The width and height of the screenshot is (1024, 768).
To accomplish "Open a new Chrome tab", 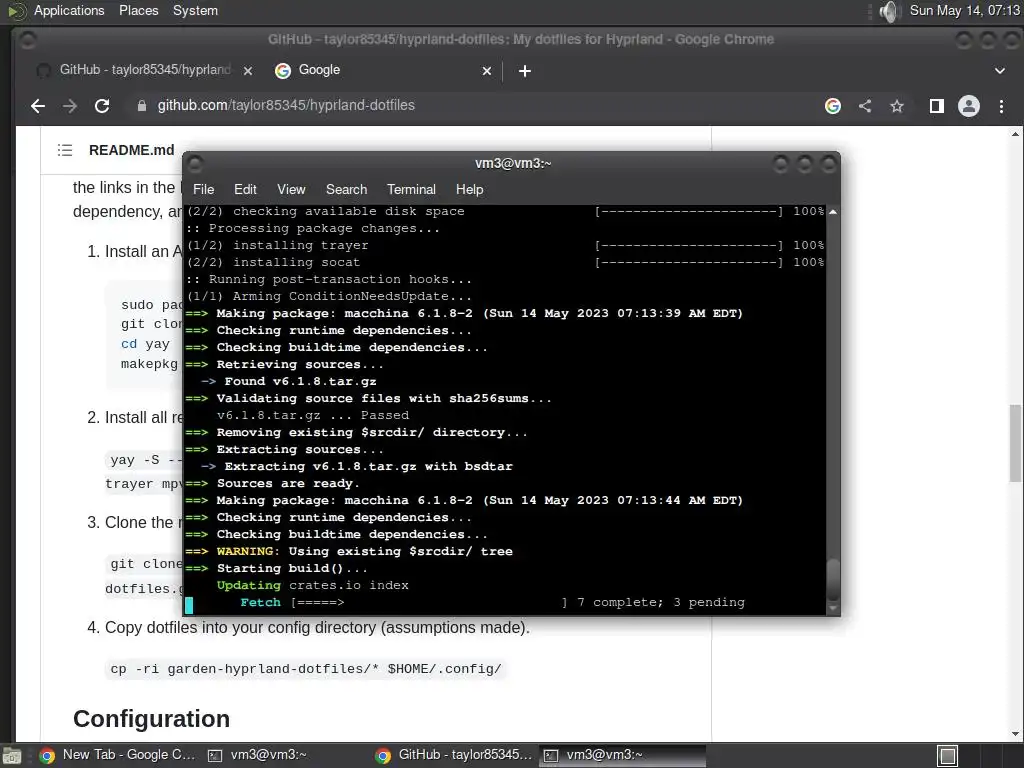I will coord(524,71).
